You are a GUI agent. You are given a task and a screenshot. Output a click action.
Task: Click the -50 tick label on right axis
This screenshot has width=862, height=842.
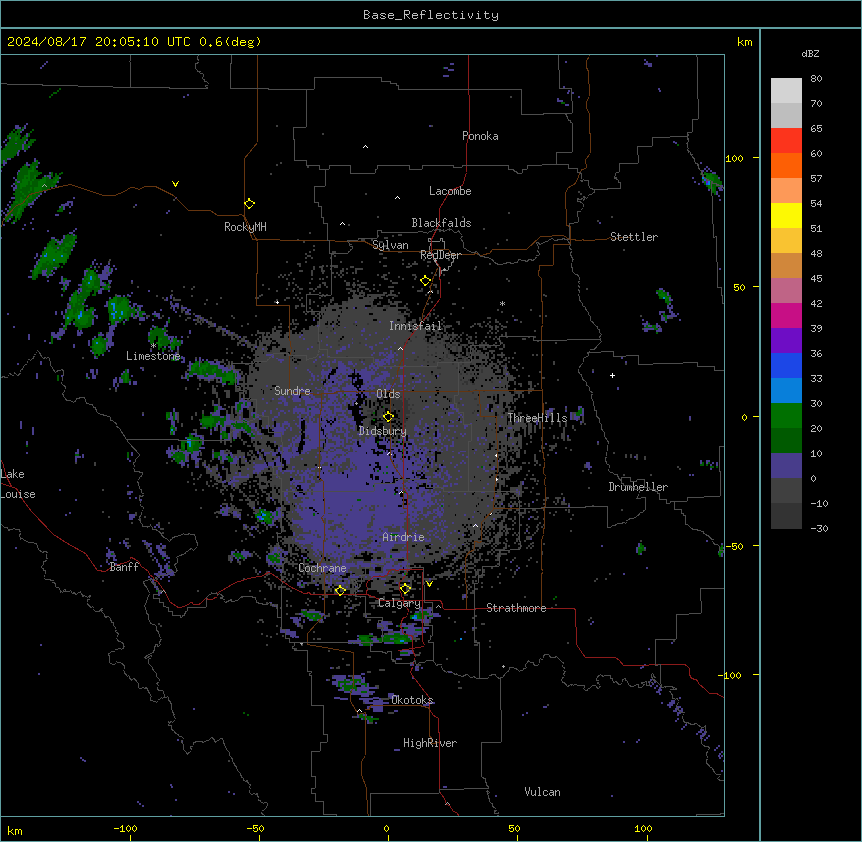734,546
